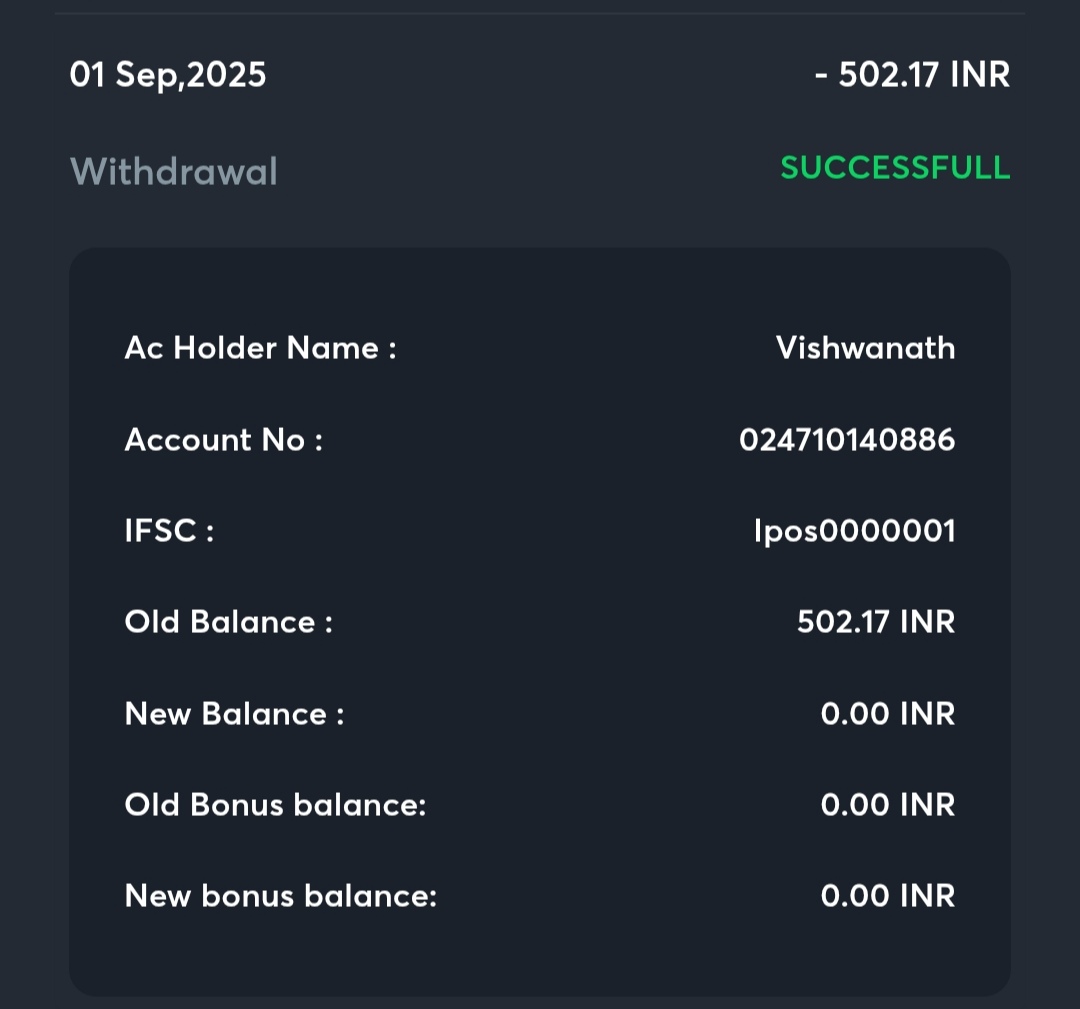Select the Old Balance value 502.17 INR
The width and height of the screenshot is (1080, 1009).
[876, 622]
